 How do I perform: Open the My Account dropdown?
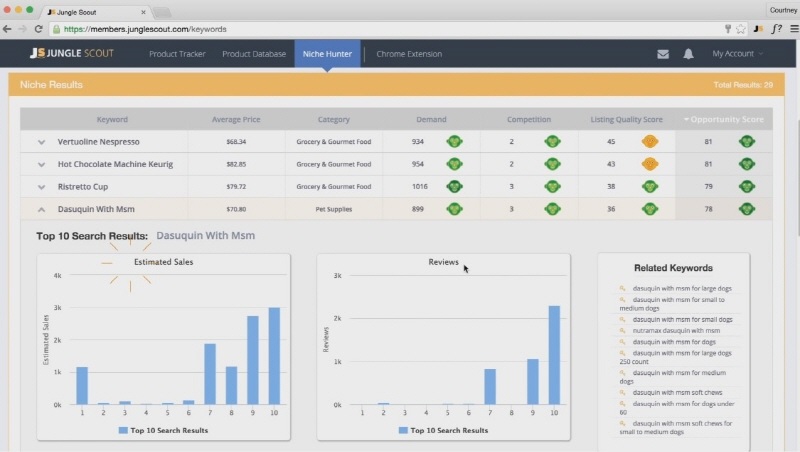click(x=737, y=54)
